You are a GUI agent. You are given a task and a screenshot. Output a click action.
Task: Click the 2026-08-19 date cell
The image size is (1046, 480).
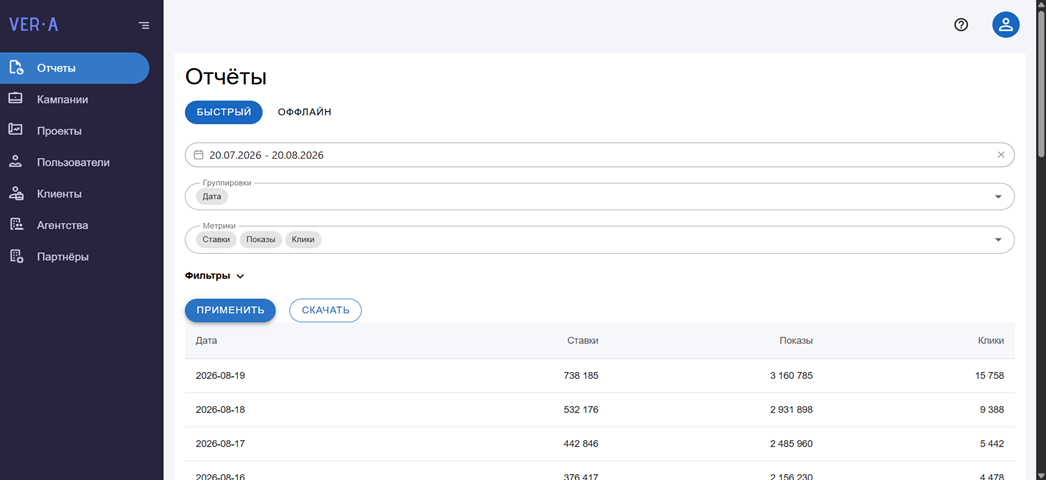tap(220, 375)
